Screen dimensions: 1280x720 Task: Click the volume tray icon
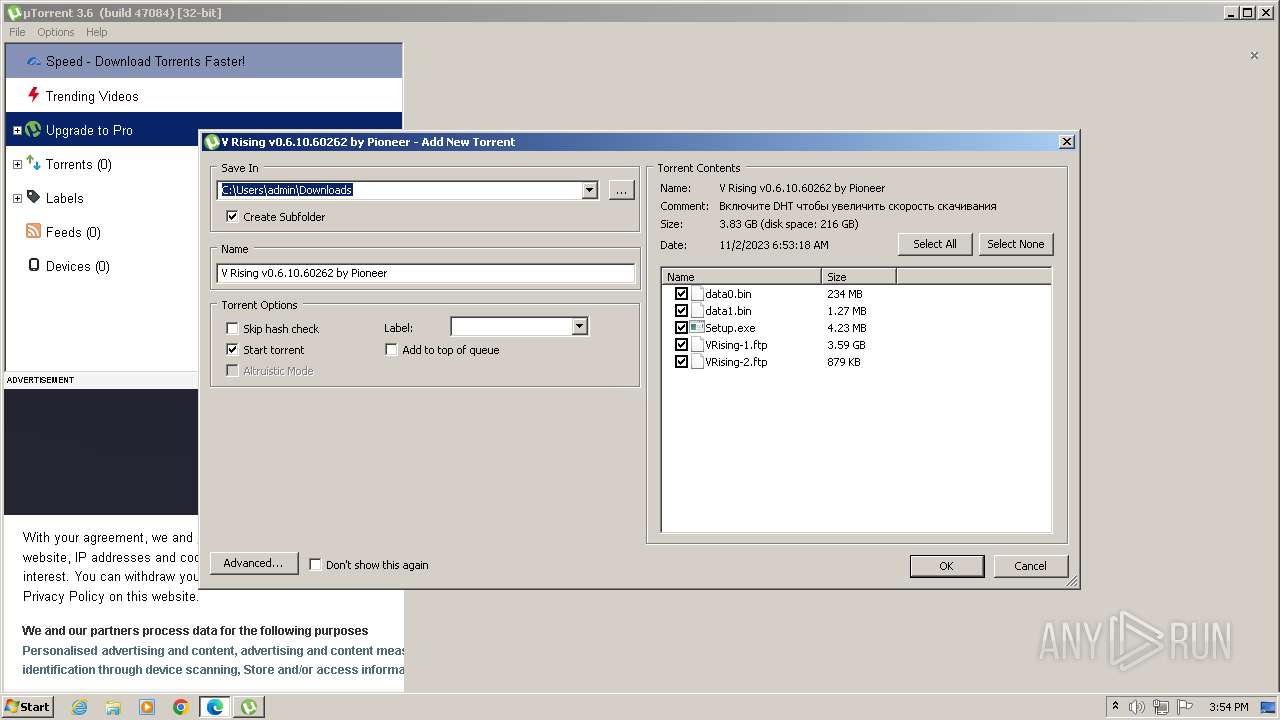tap(1137, 707)
